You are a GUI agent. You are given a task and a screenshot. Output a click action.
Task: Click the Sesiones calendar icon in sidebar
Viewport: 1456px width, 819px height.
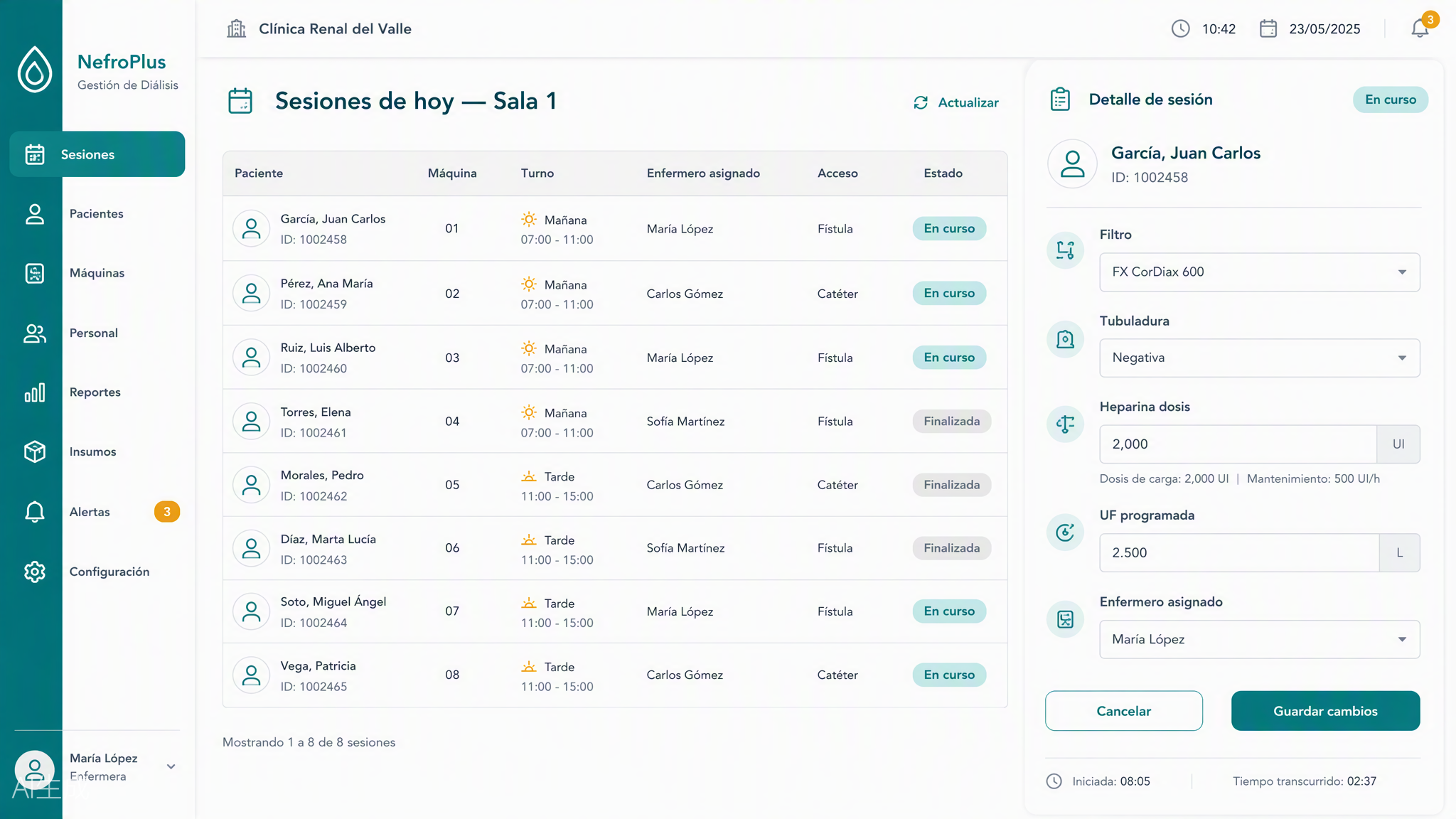click(35, 154)
